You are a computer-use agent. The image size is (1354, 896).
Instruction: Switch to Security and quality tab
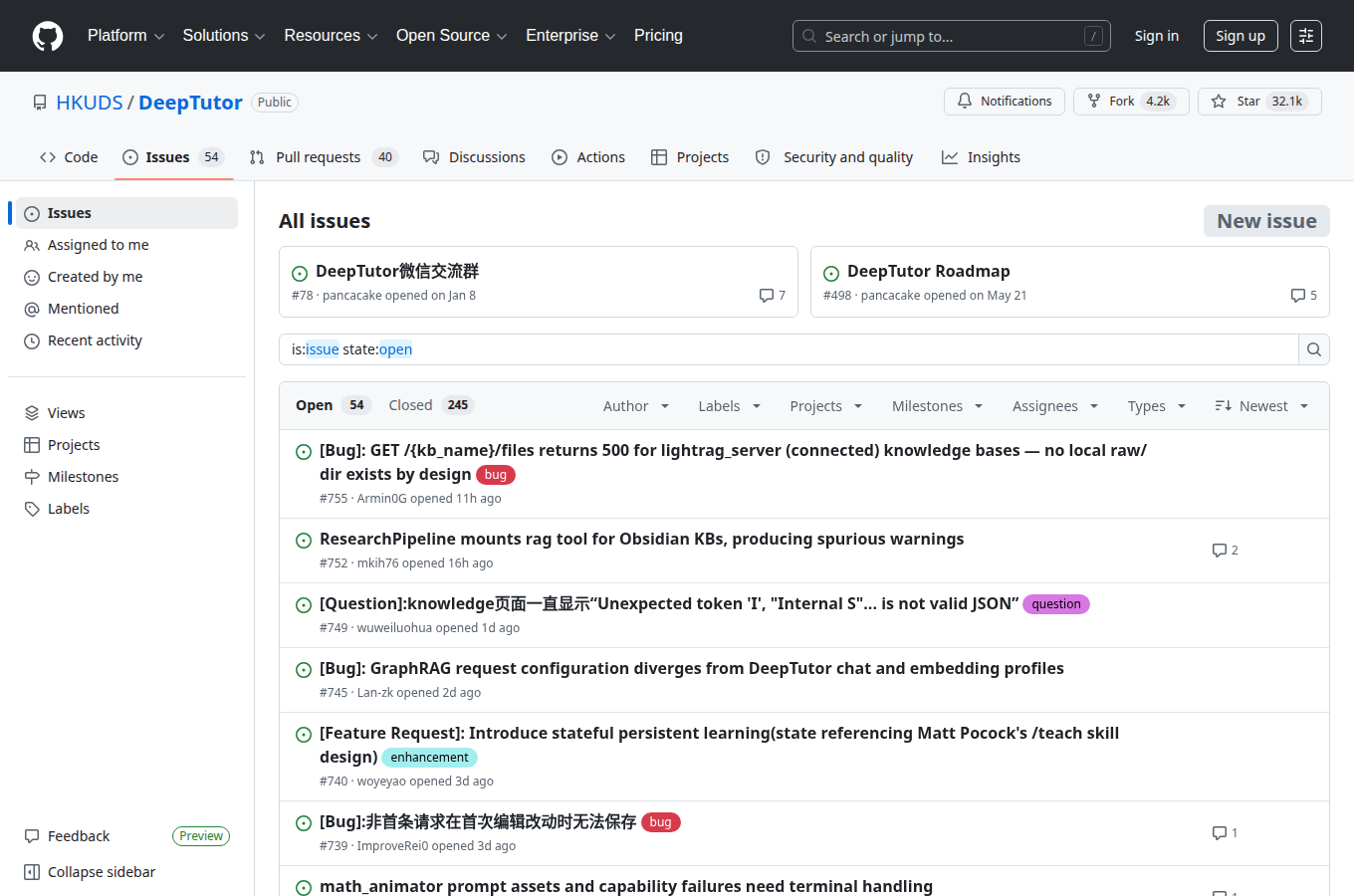point(834,157)
